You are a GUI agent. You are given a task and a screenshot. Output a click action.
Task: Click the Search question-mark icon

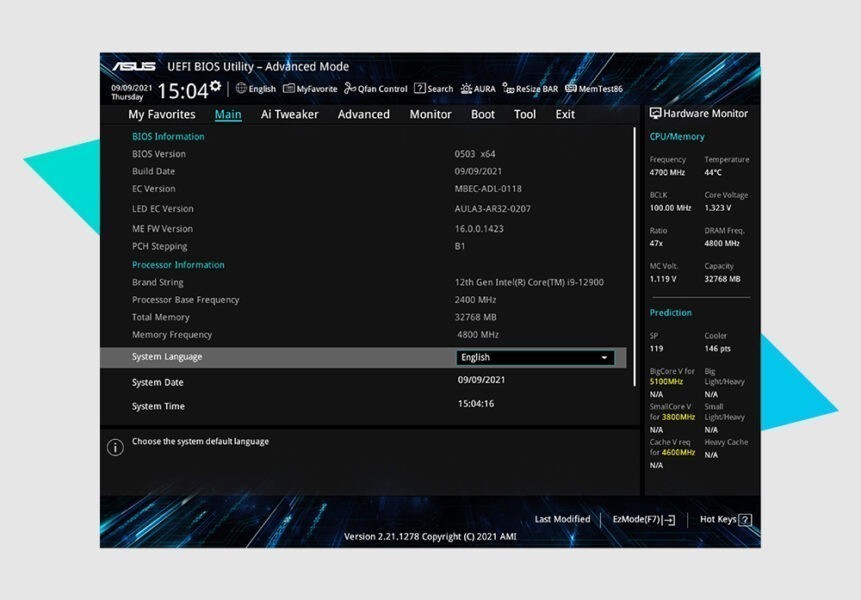[420, 88]
